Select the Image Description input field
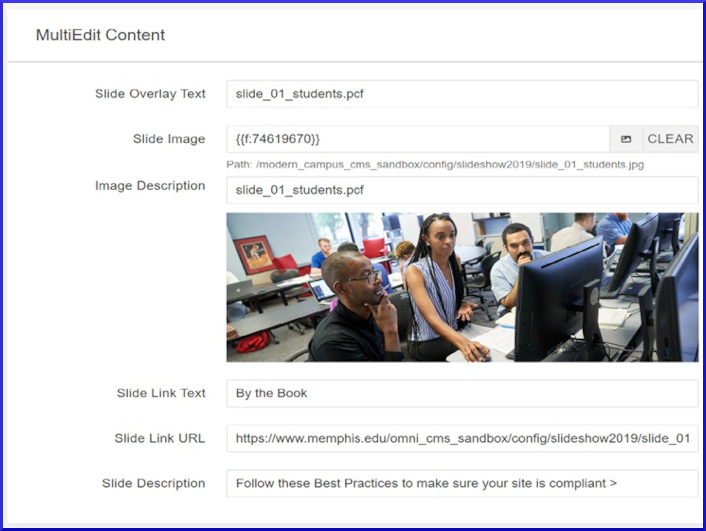This screenshot has width=706, height=531. click(461, 190)
